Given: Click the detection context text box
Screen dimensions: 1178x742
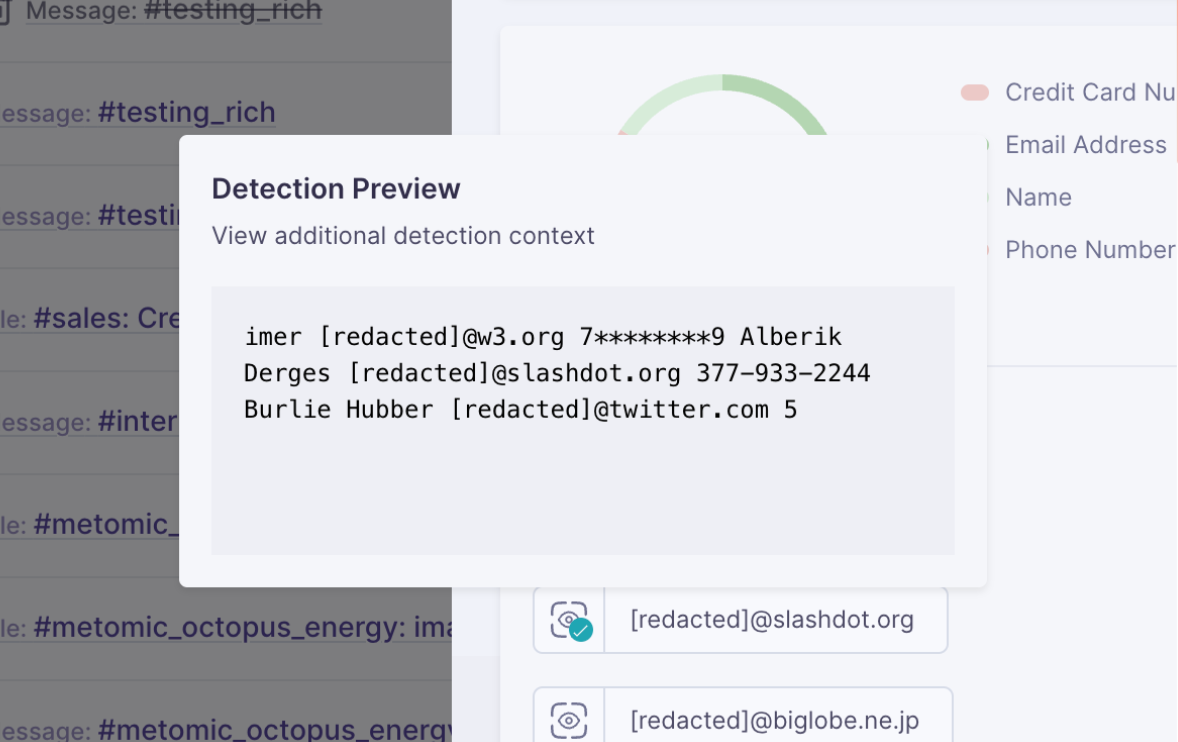Looking at the screenshot, I should point(582,420).
